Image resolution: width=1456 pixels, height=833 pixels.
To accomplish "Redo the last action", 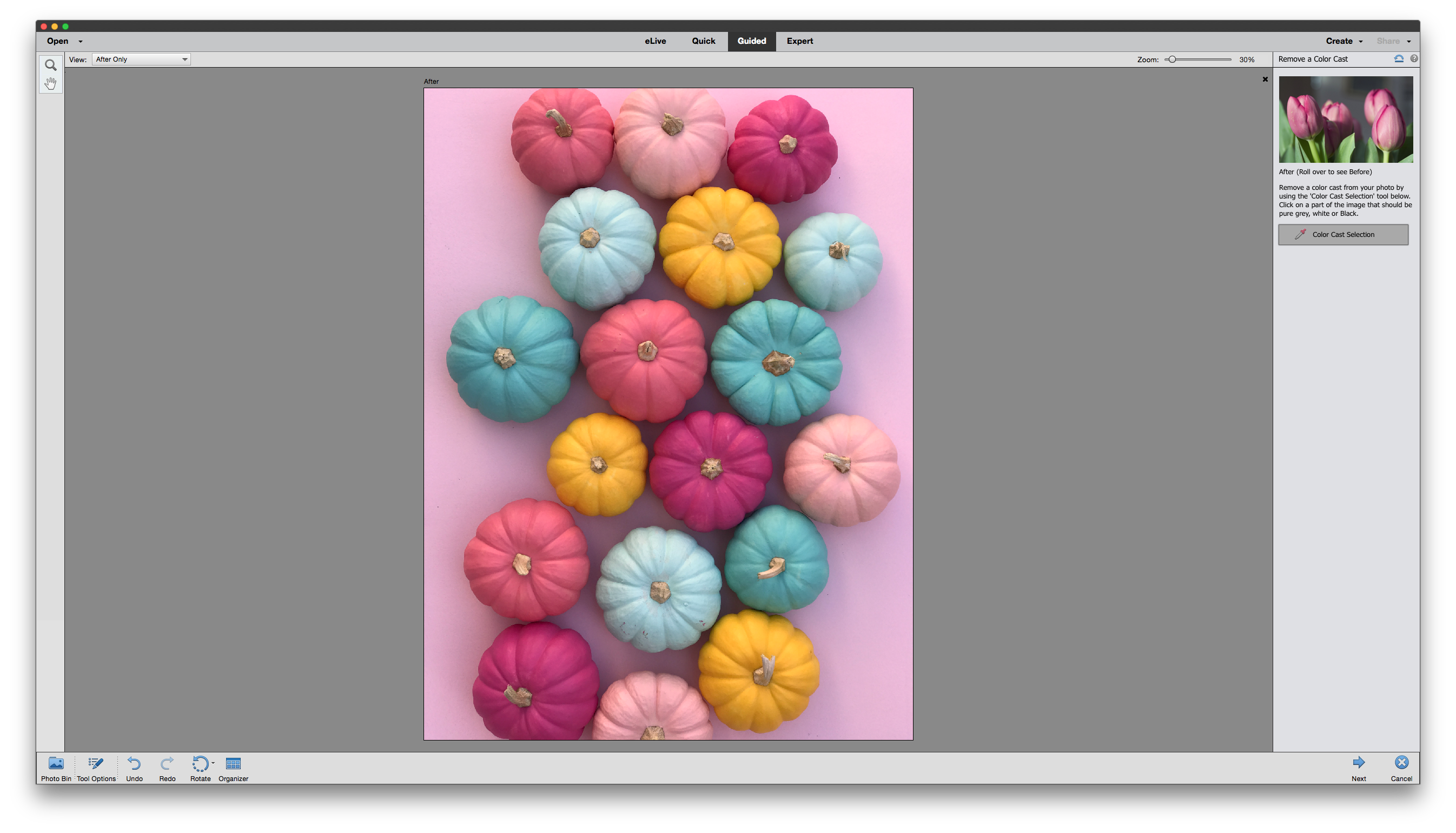I will (x=167, y=769).
